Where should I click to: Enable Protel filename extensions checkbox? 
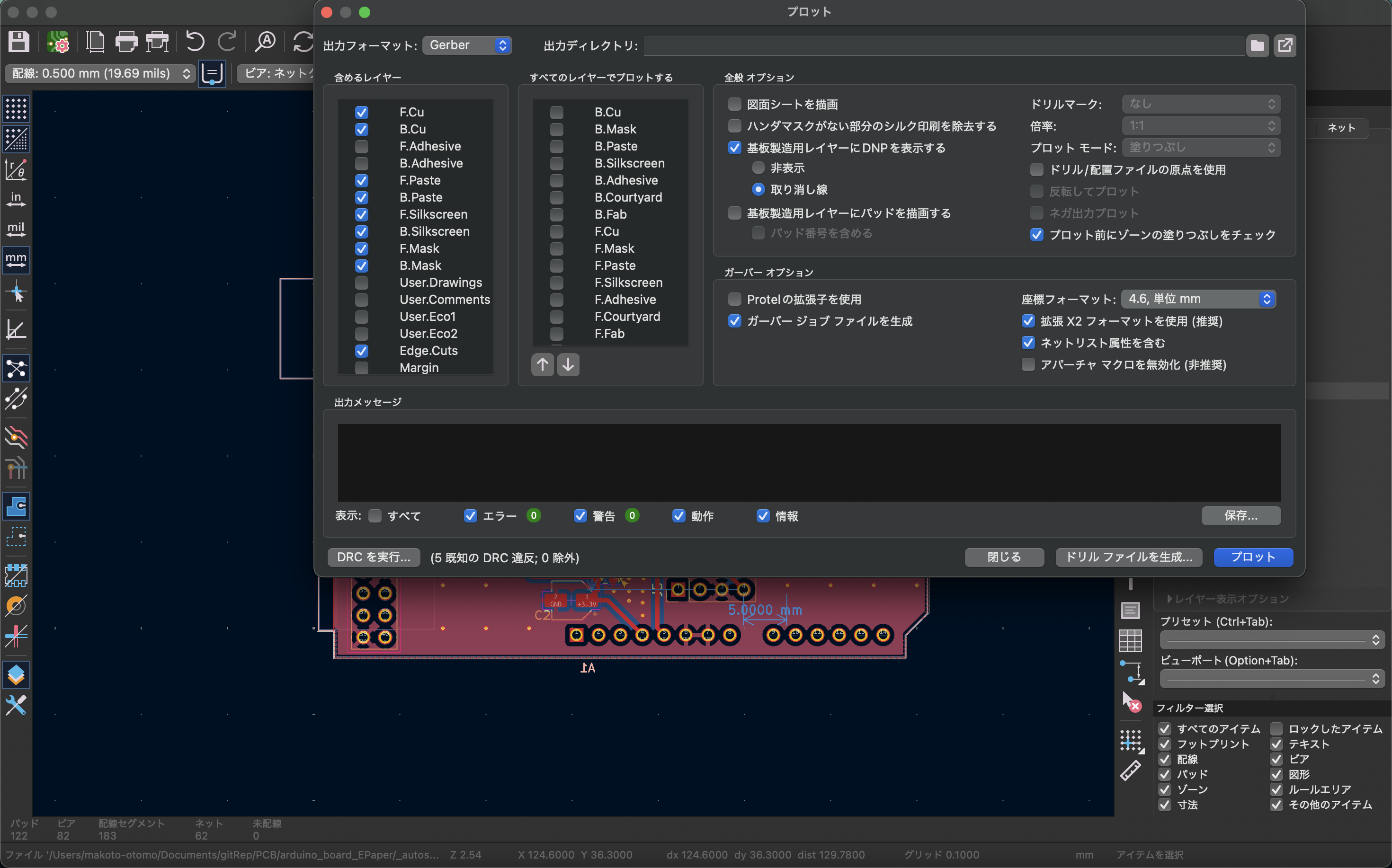pos(734,299)
